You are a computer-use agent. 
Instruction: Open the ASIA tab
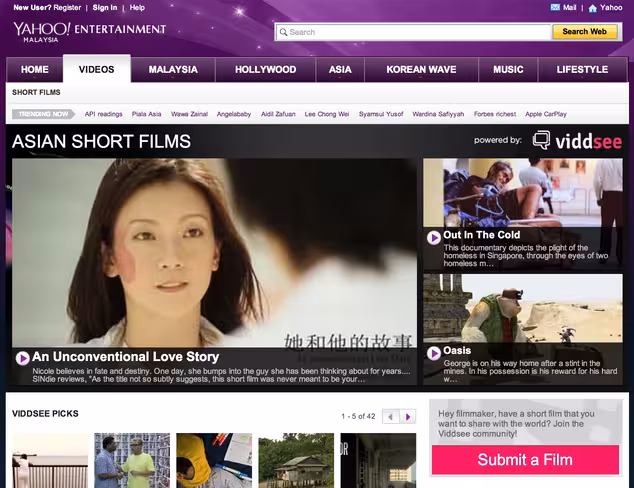coord(340,70)
